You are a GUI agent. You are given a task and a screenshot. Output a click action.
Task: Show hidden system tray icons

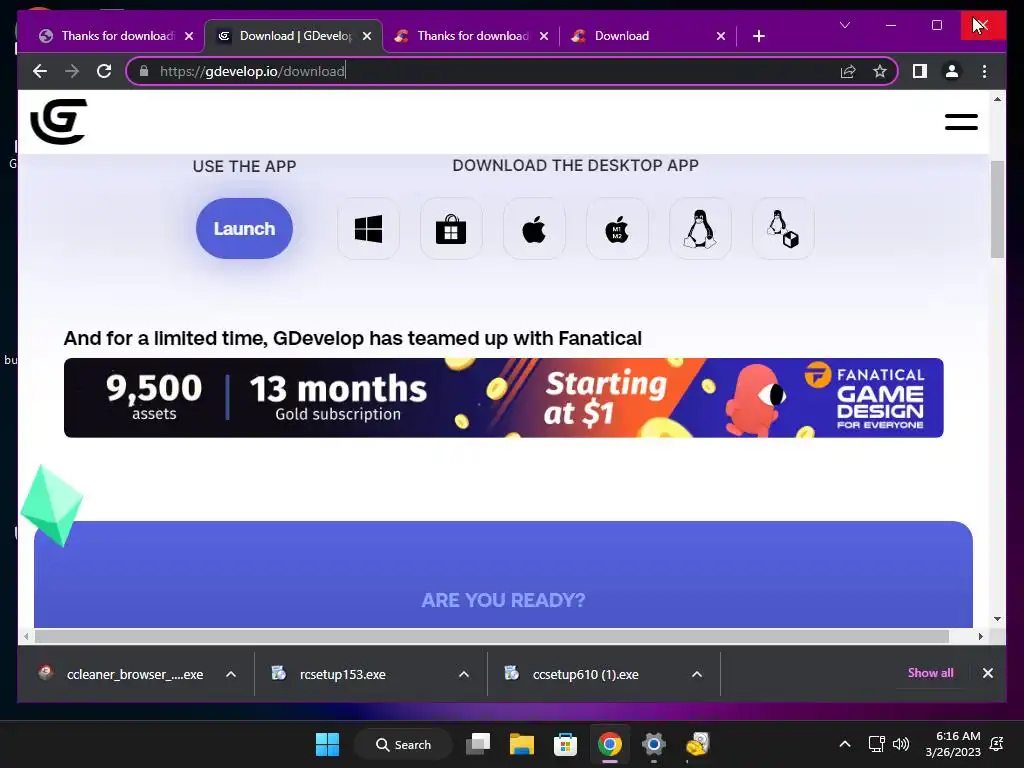(x=844, y=744)
